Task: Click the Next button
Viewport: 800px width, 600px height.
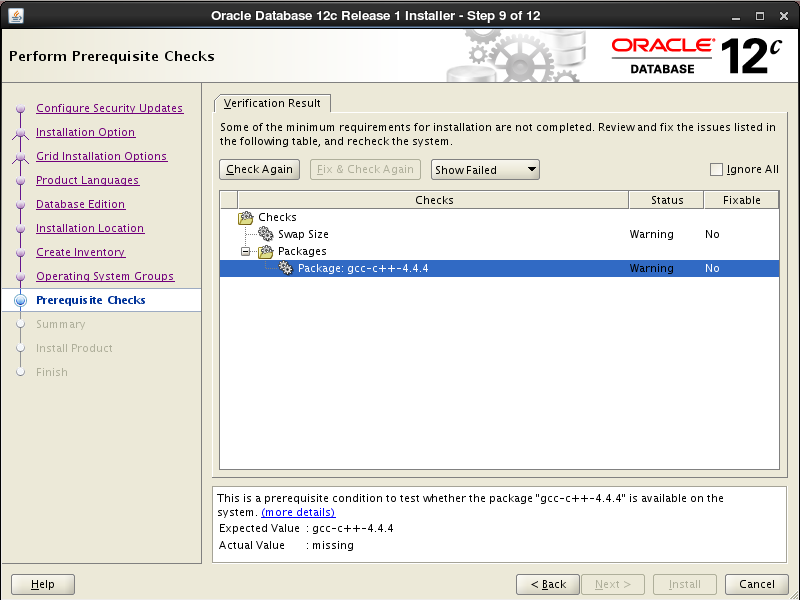Action: tap(613, 584)
